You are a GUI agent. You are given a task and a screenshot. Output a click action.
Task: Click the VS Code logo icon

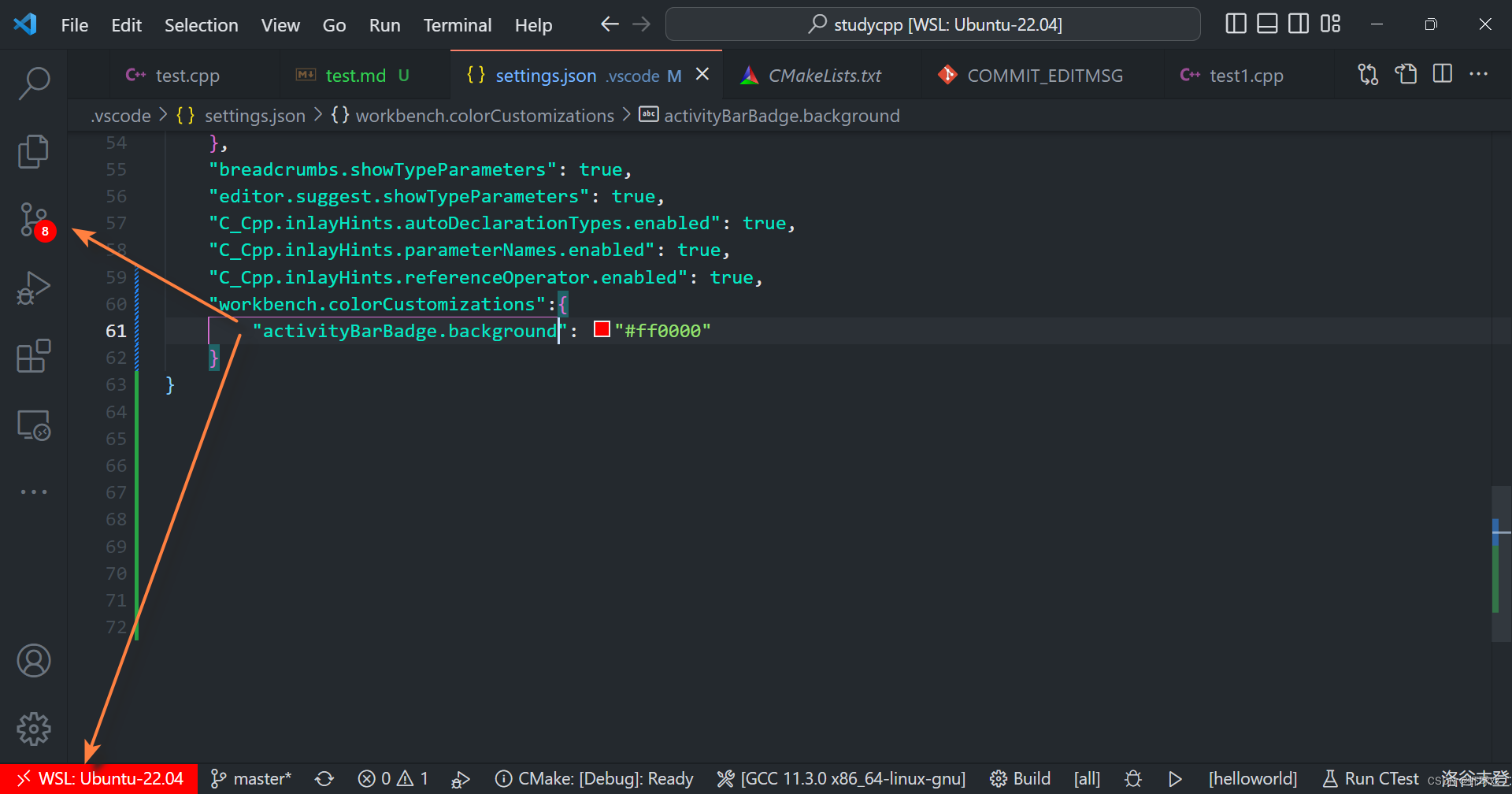[x=25, y=24]
